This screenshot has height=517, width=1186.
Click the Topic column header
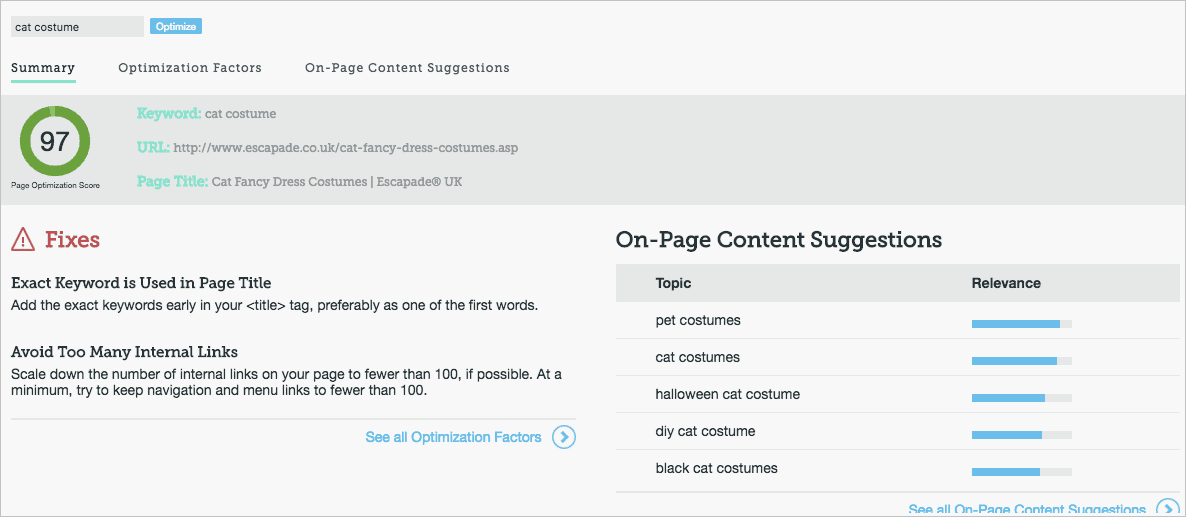pyautogui.click(x=673, y=283)
